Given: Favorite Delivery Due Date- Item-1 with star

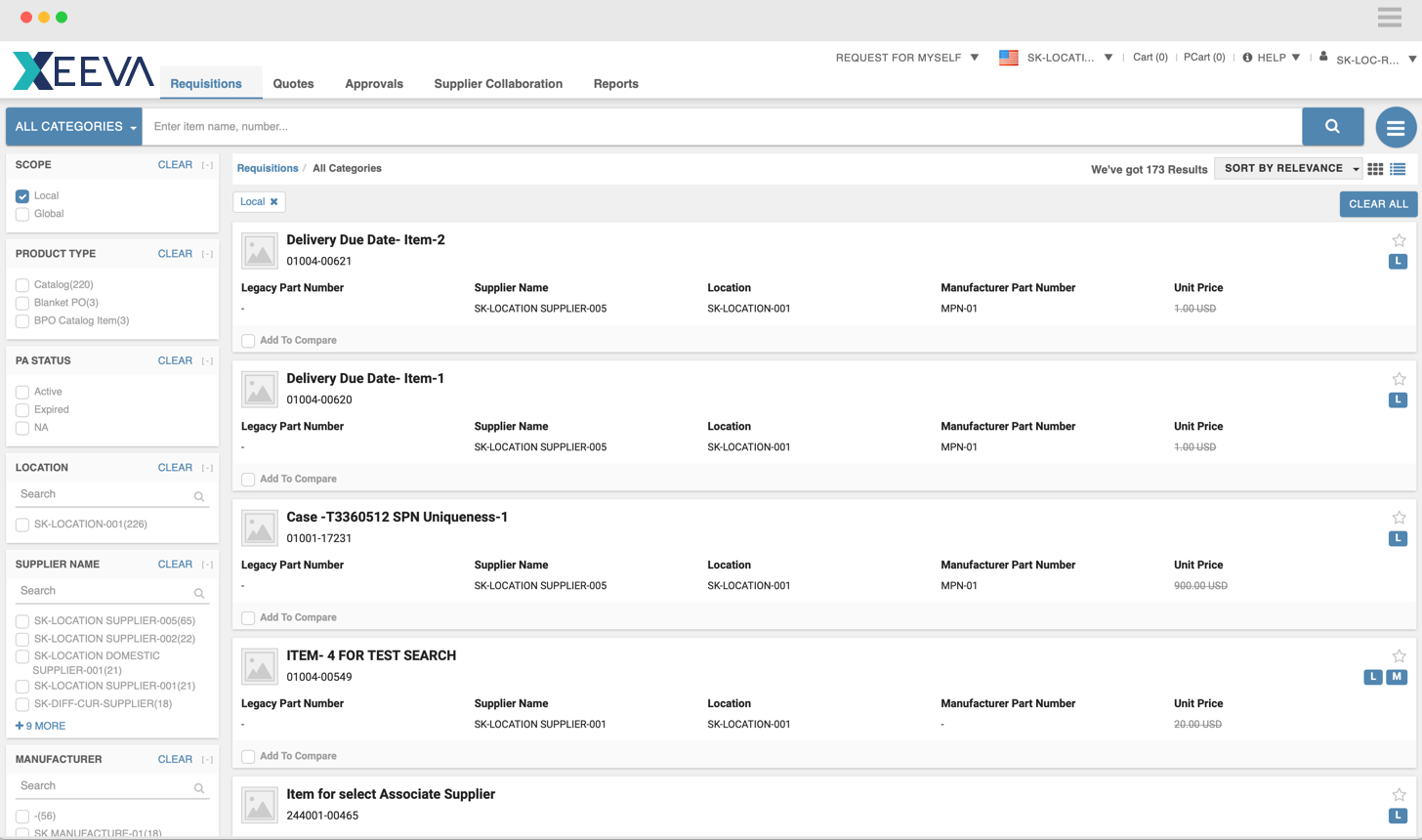Looking at the screenshot, I should coord(1399,379).
